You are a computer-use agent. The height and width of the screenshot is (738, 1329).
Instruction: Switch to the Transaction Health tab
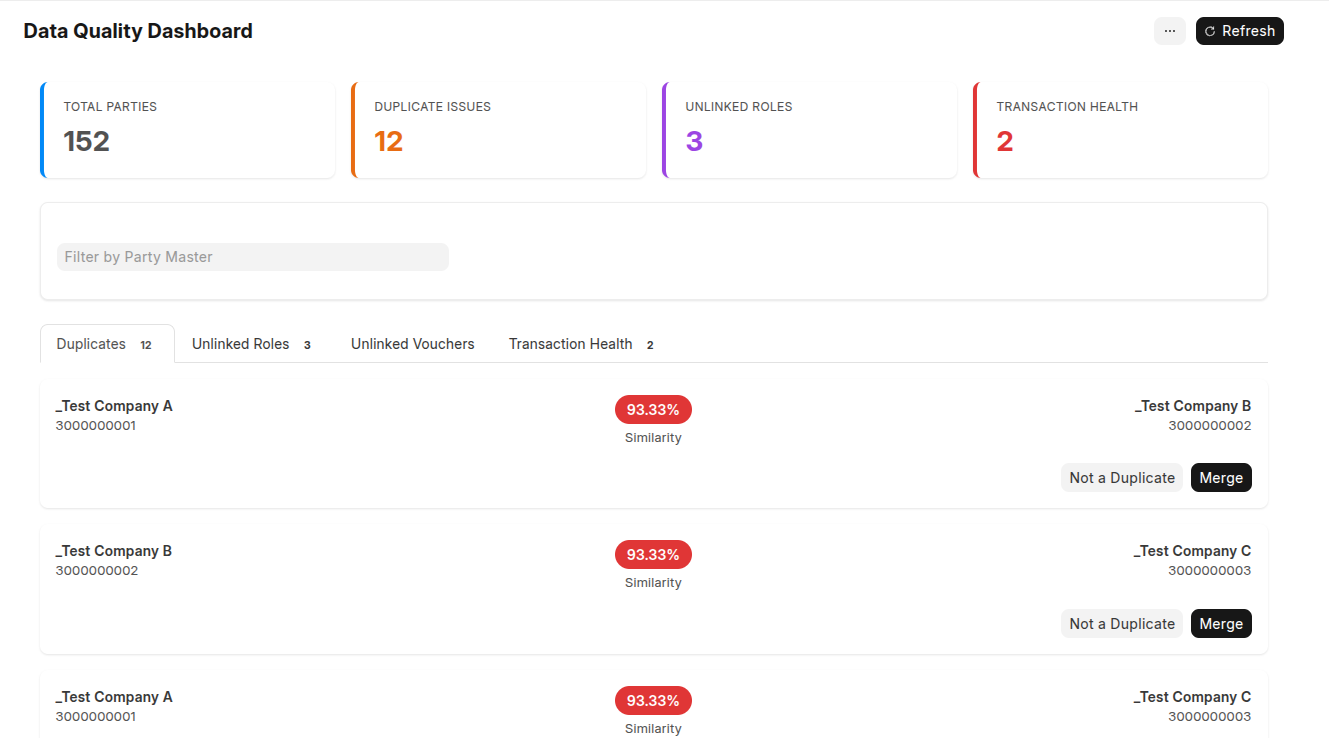tap(580, 344)
